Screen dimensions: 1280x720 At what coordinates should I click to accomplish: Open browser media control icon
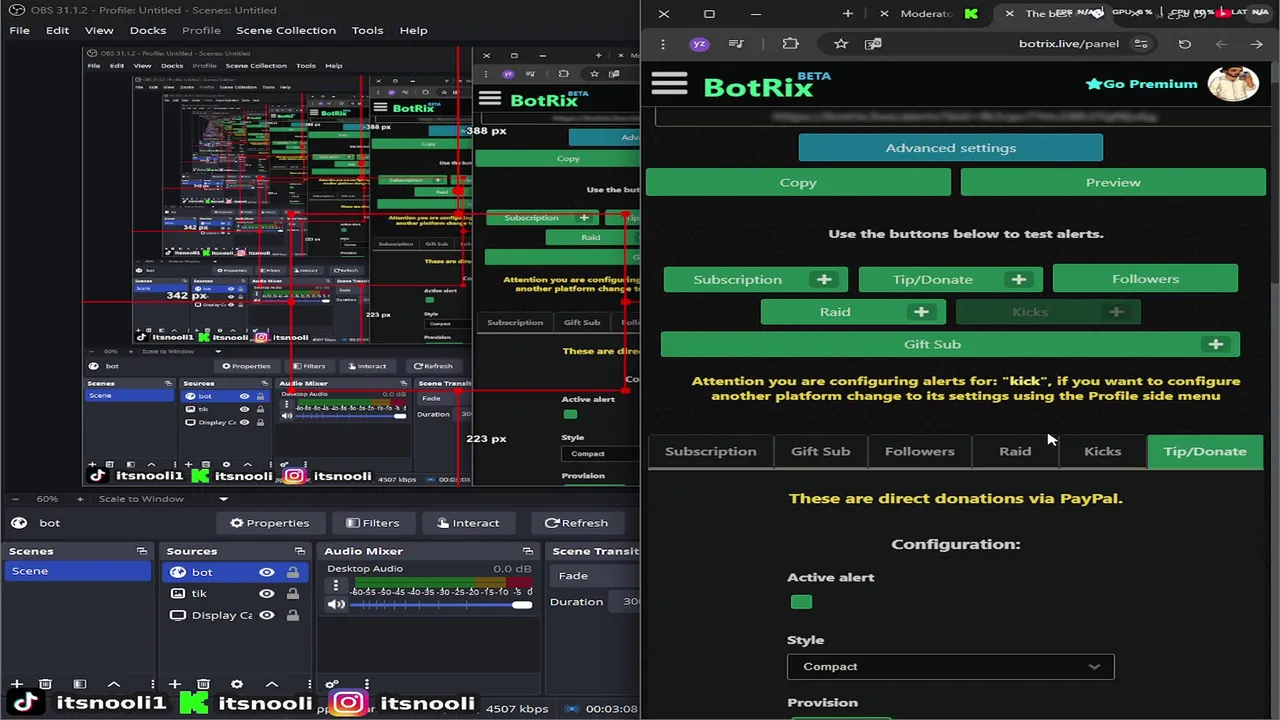coord(736,44)
